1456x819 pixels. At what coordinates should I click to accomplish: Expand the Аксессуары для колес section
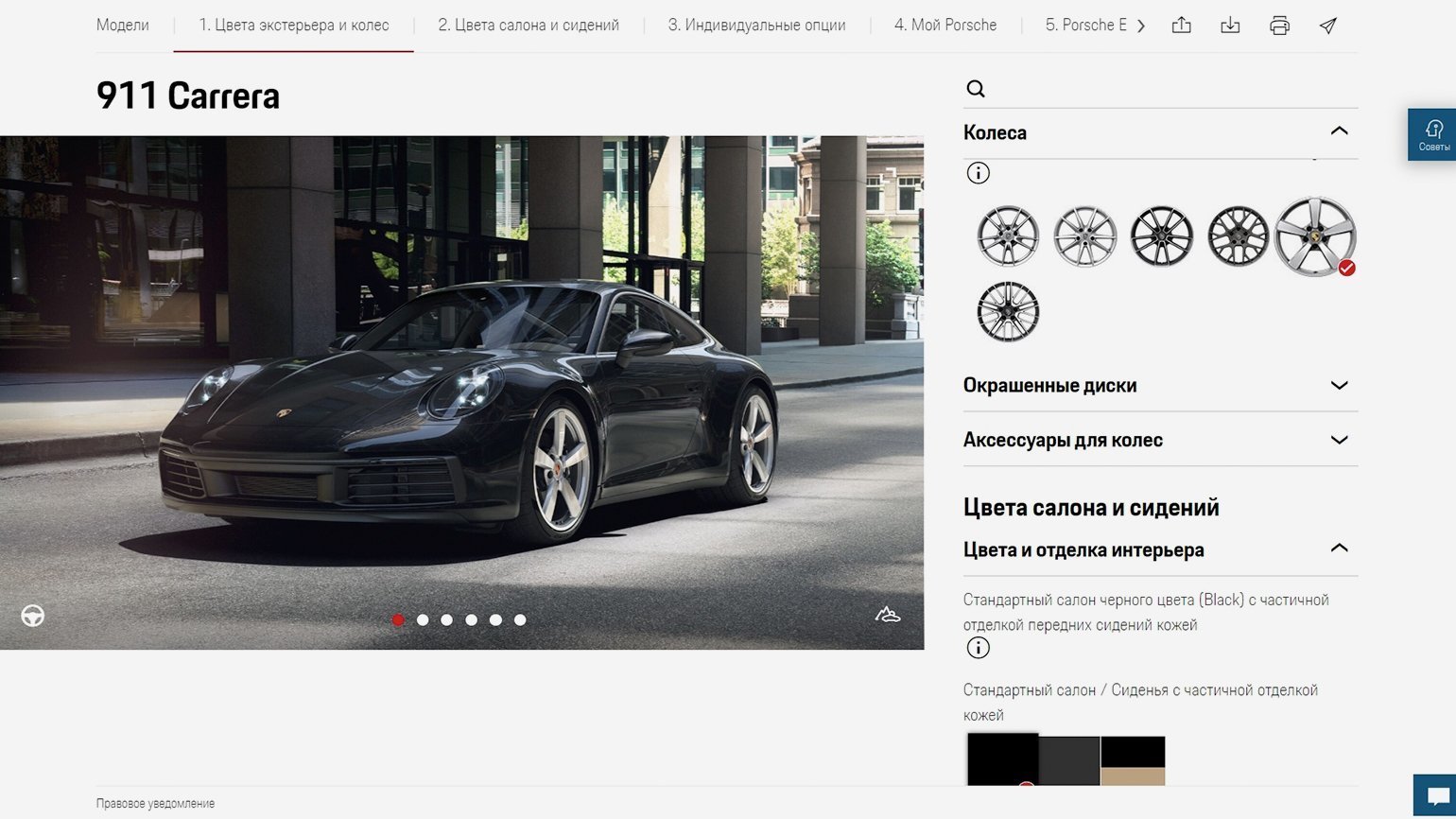pyautogui.click(x=1339, y=440)
